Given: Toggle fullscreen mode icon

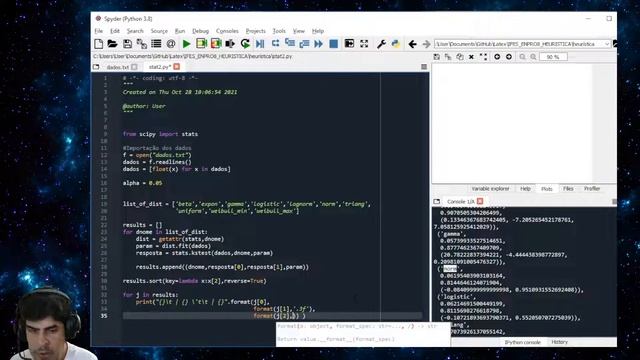Looking at the screenshot, I should pyautogui.click(x=364, y=44).
